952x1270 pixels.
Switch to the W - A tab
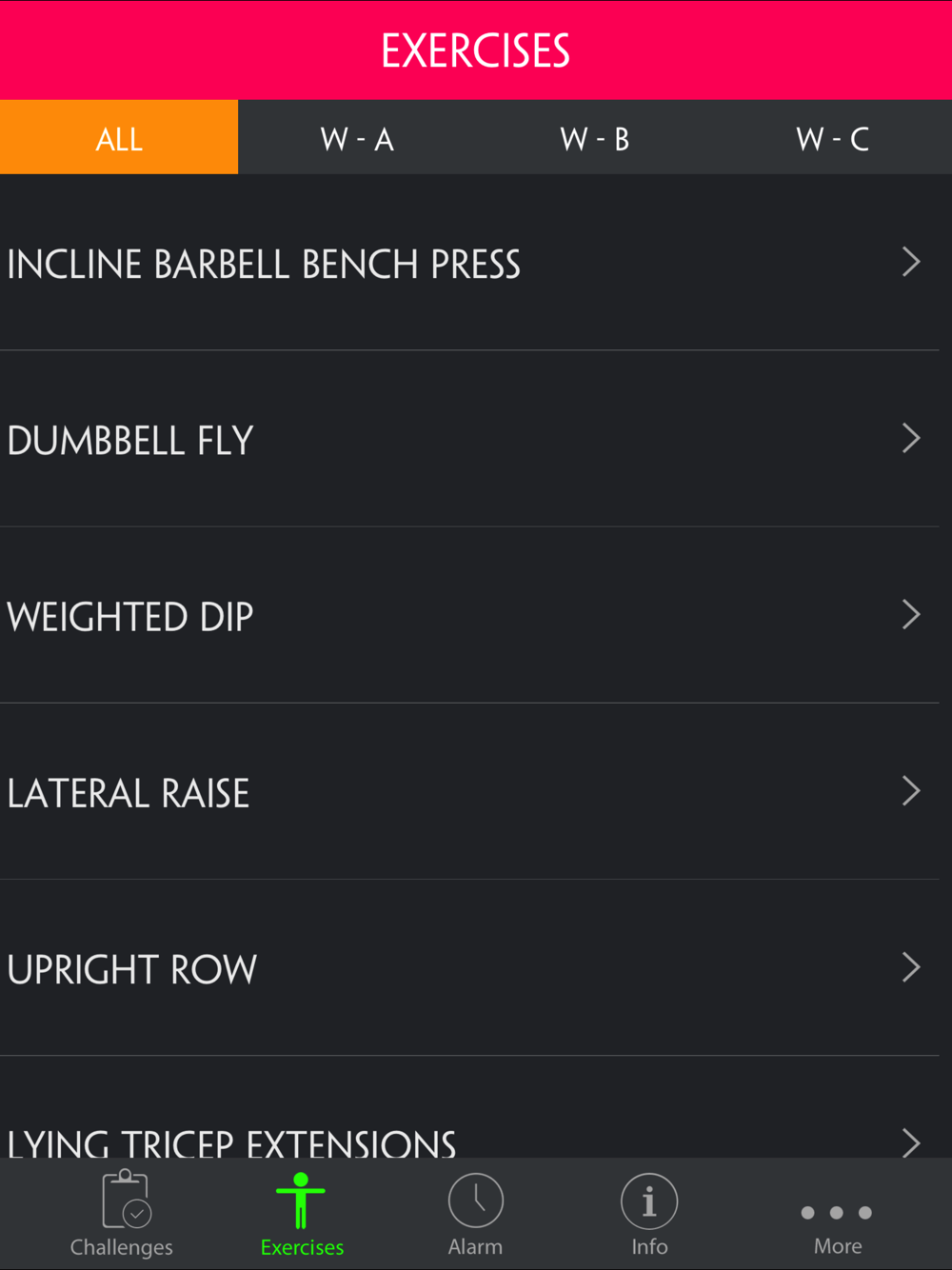click(357, 139)
